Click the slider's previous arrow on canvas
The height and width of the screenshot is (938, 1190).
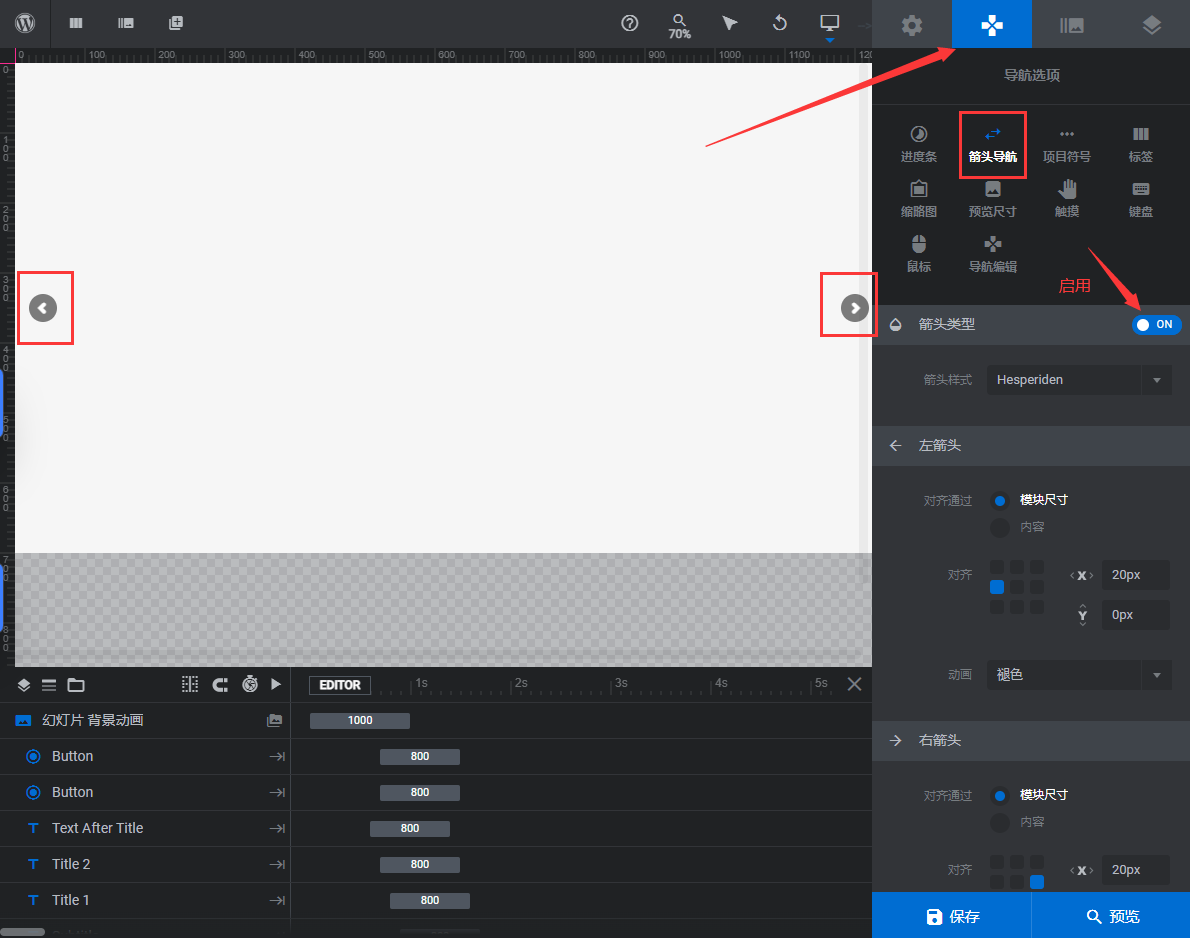[x=43, y=308]
